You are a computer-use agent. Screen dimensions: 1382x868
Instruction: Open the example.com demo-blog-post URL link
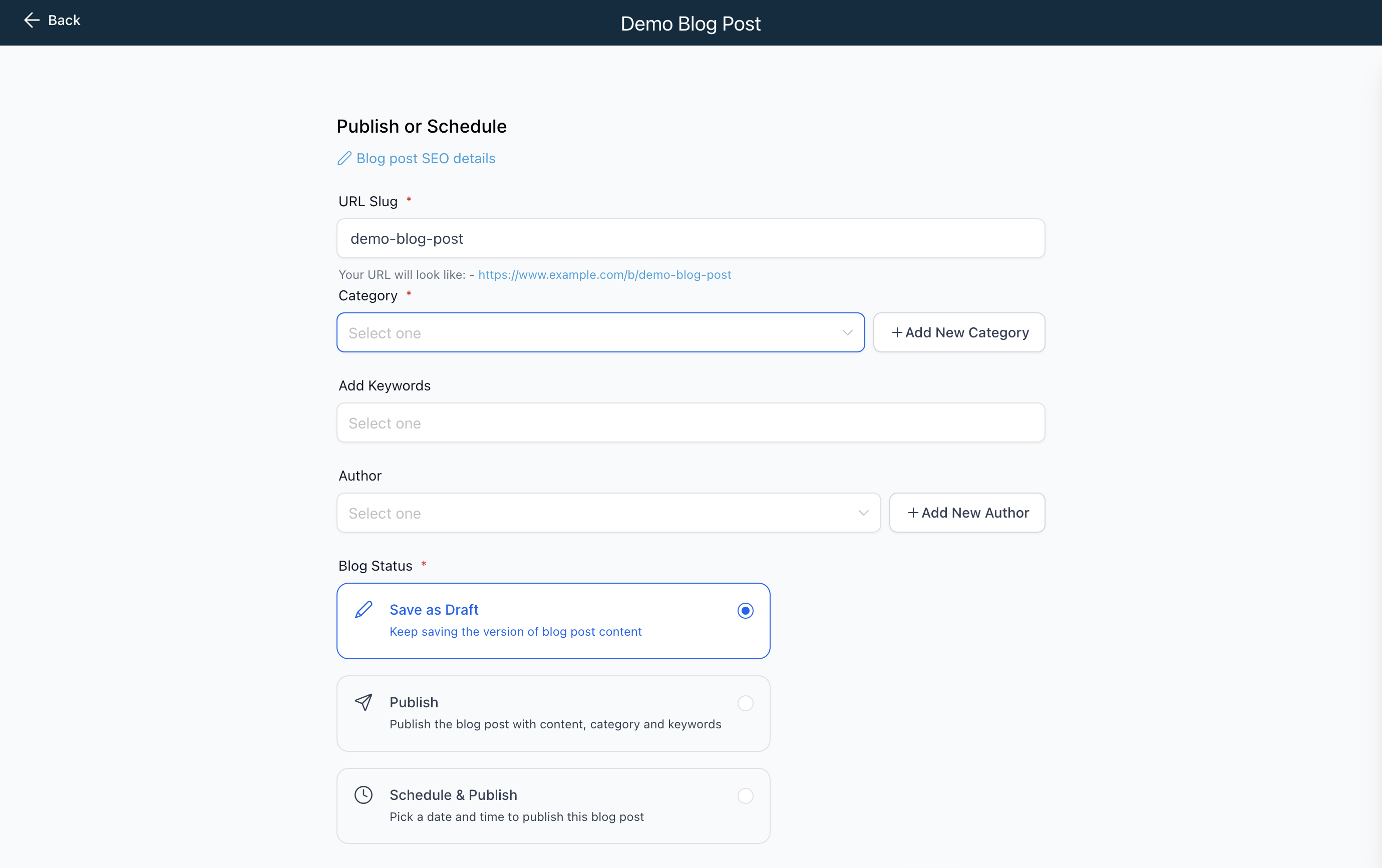(x=605, y=275)
